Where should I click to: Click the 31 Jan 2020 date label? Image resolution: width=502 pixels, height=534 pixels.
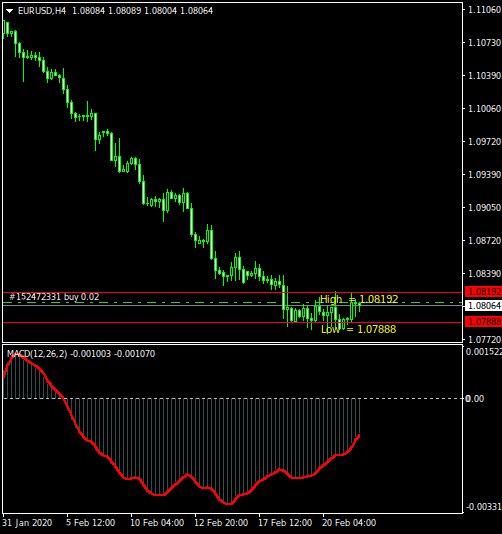(x=27, y=523)
